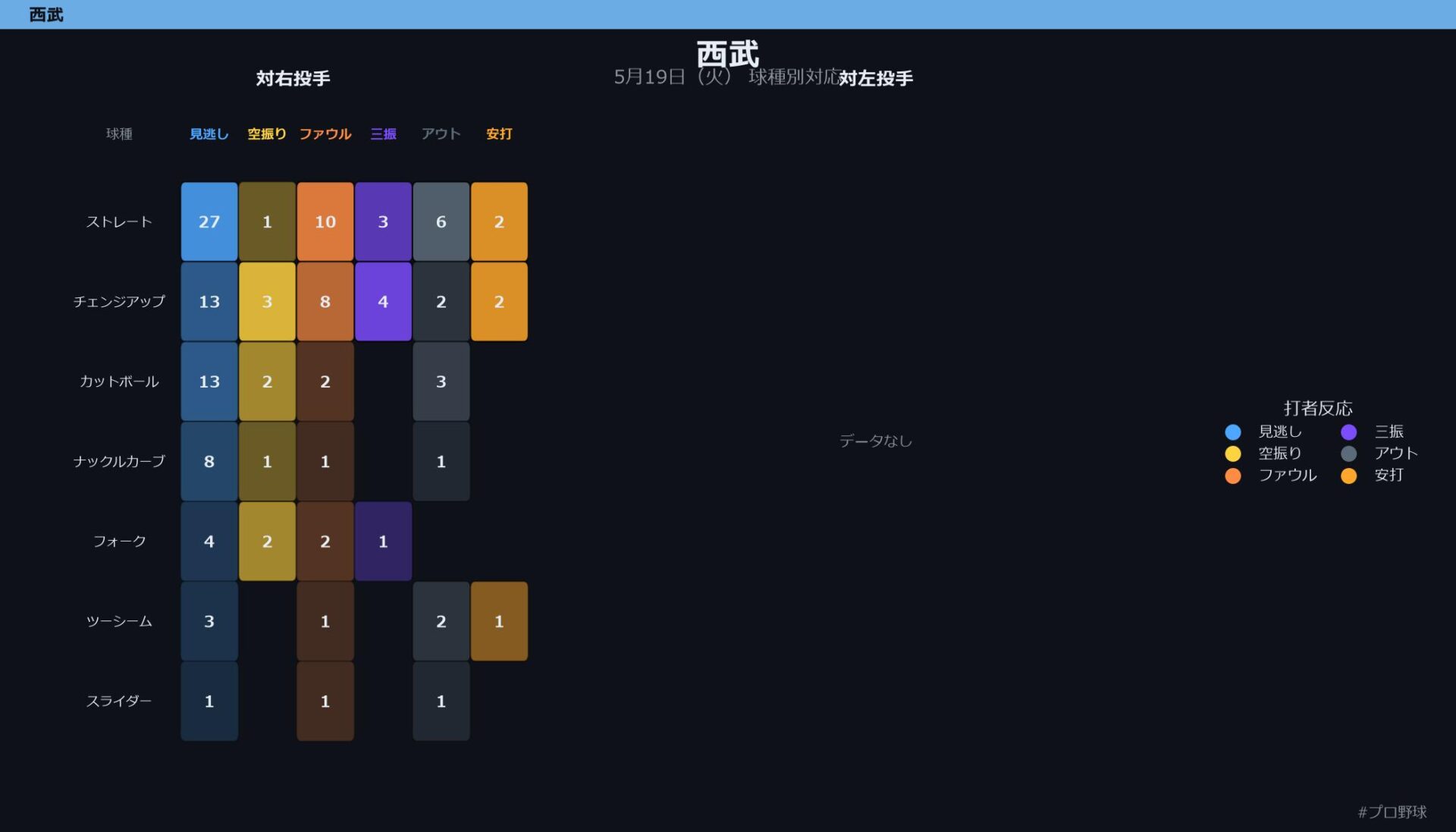Click the #プロ野球 hashtag text
This screenshot has height=832, width=1456.
[x=1392, y=812]
